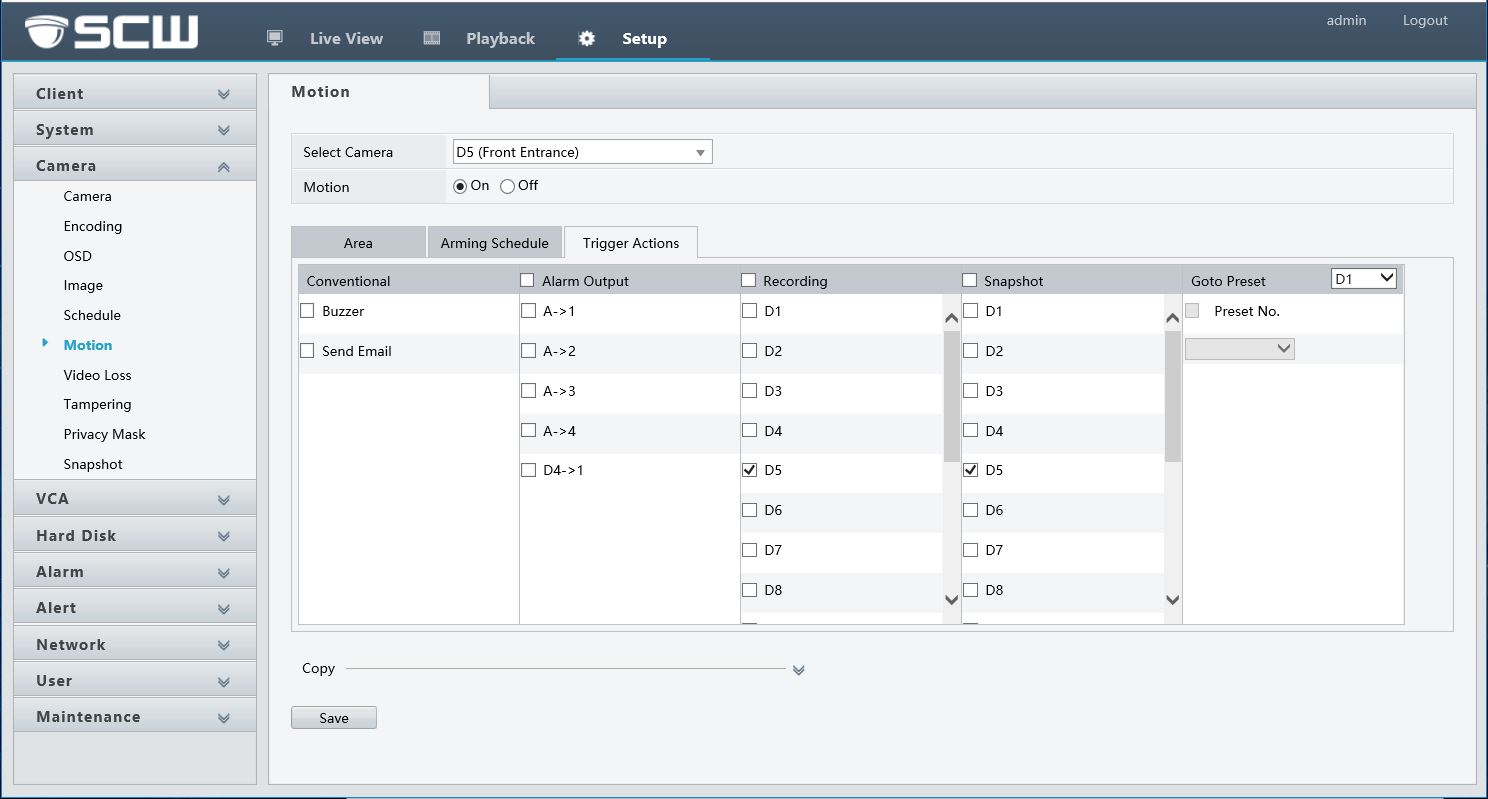Click the Logout link
The image size is (1488, 799).
(1424, 20)
